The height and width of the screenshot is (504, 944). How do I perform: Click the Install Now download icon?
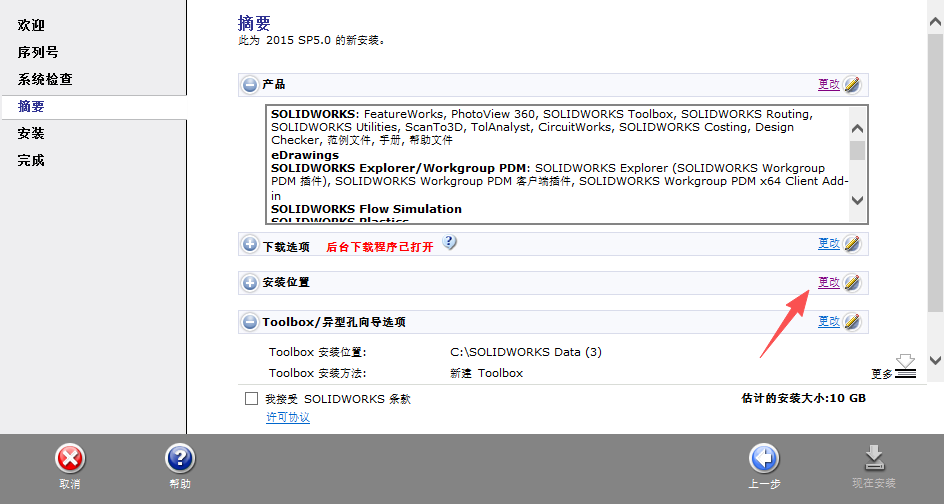874,458
